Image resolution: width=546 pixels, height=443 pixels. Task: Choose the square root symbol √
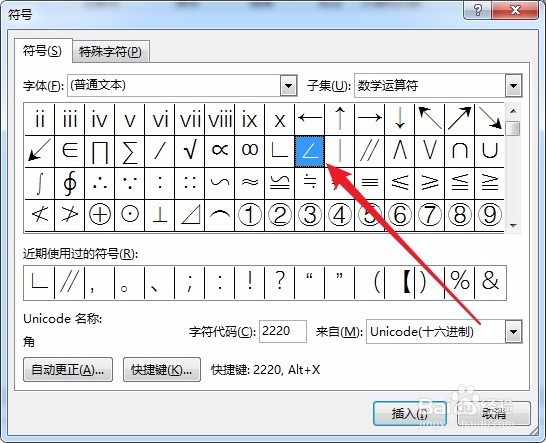click(x=190, y=151)
